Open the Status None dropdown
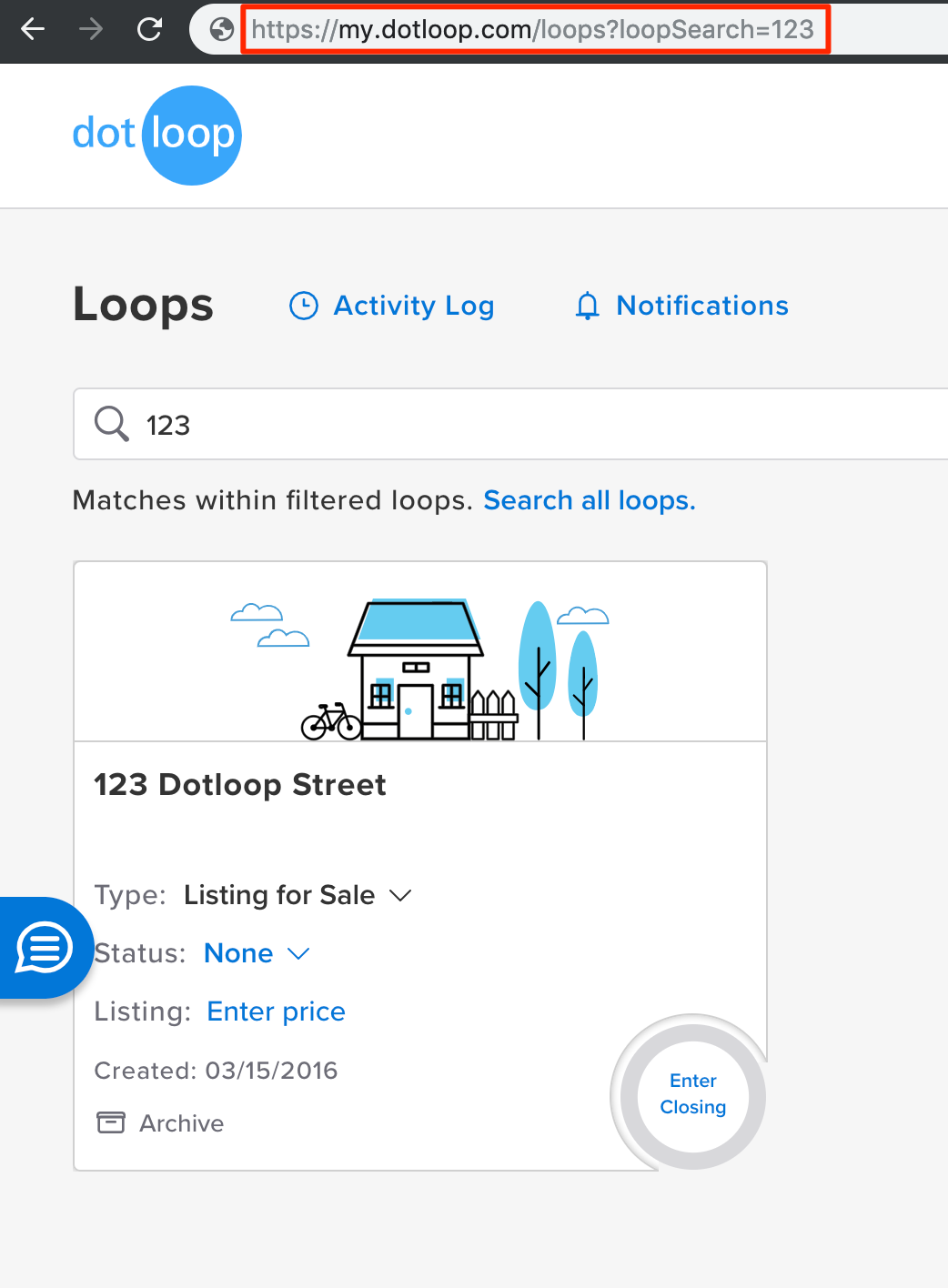The height and width of the screenshot is (1288, 948). coord(238,953)
